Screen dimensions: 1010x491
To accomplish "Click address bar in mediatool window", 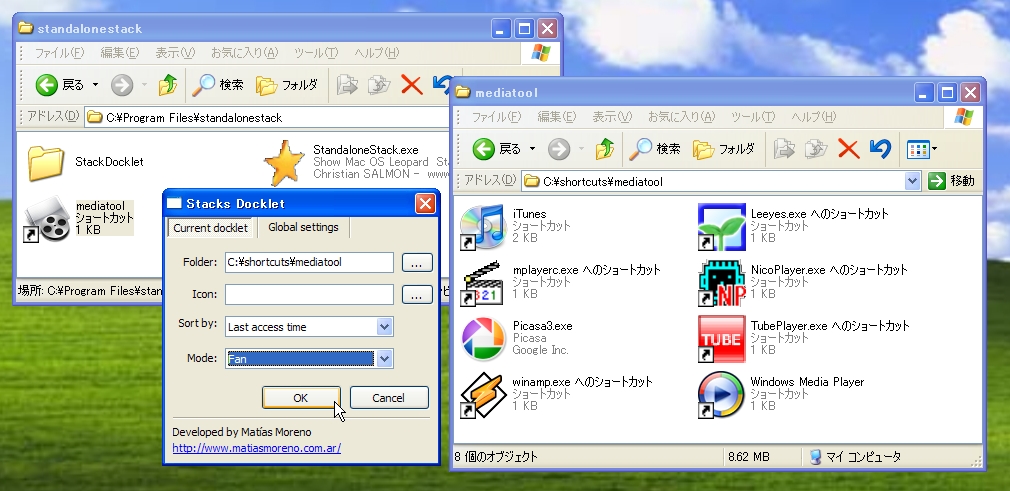I will click(720, 181).
